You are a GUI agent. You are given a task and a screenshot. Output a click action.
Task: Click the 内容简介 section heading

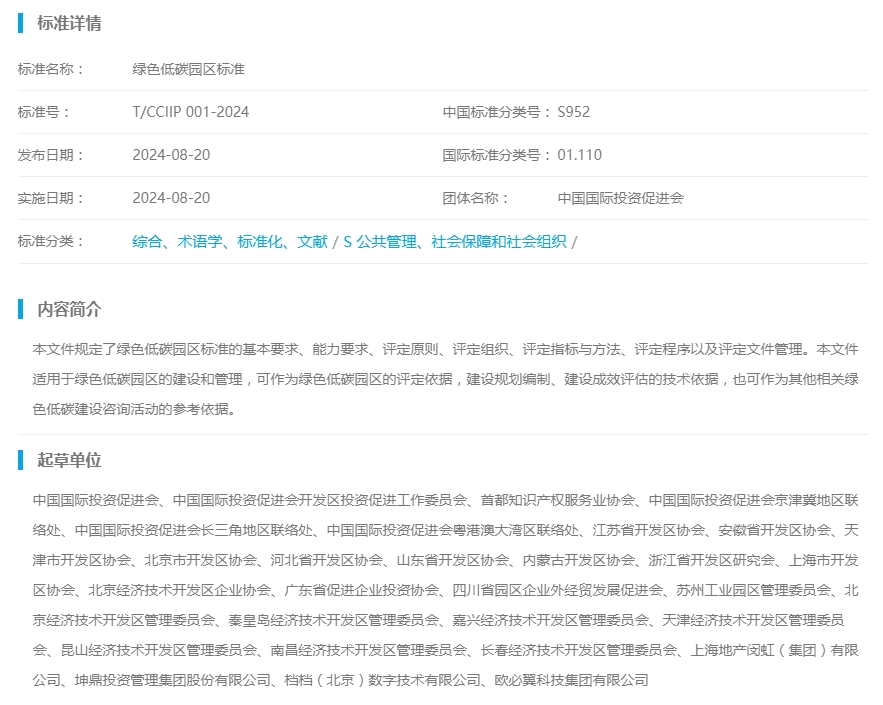[69, 309]
